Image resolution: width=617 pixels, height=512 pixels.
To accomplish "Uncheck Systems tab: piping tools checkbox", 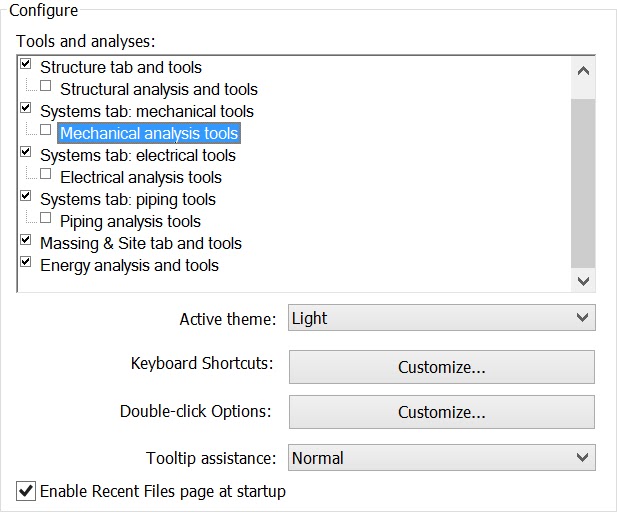I will (x=26, y=196).
